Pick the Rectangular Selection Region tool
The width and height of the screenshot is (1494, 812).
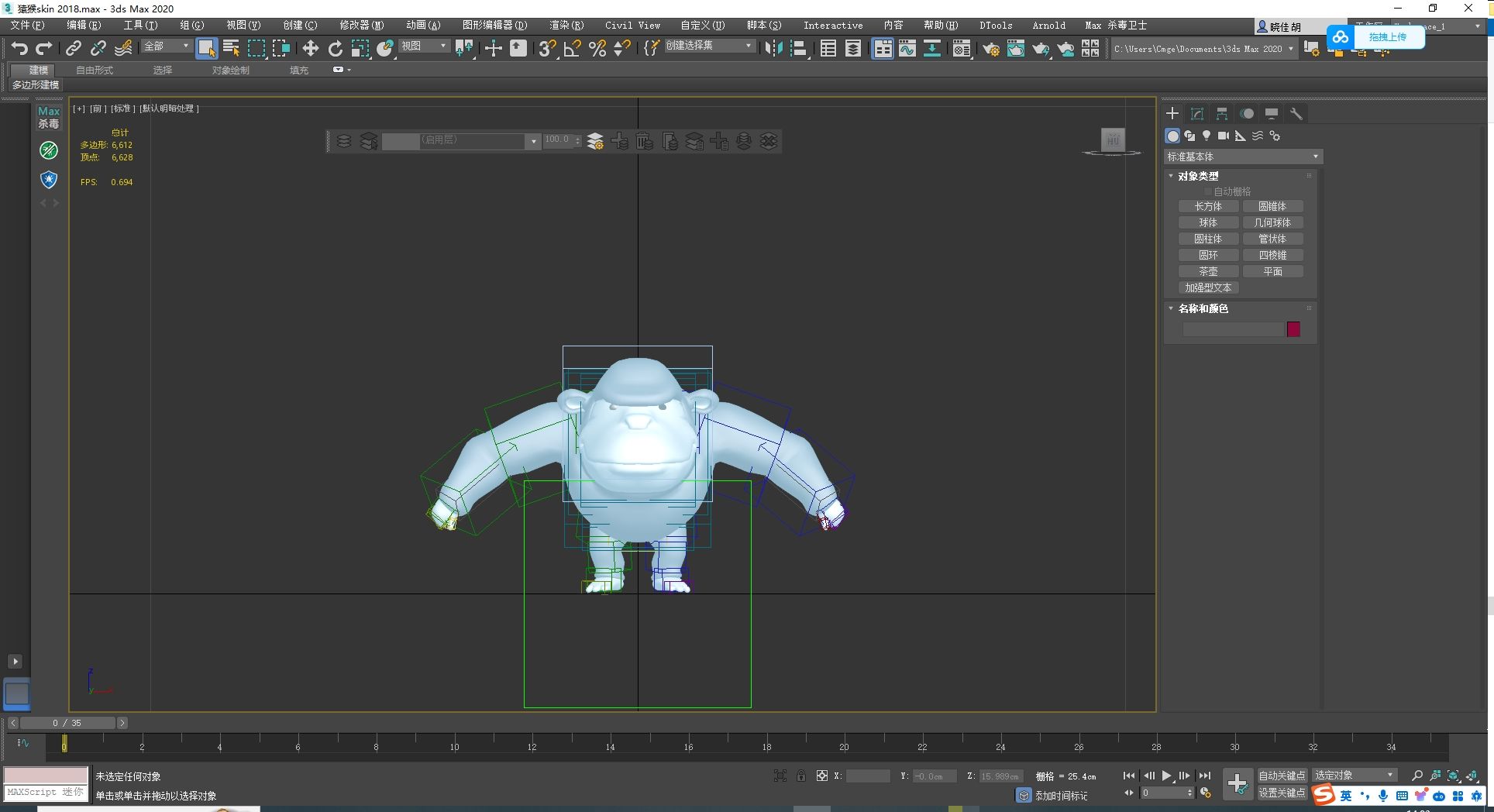(256, 48)
